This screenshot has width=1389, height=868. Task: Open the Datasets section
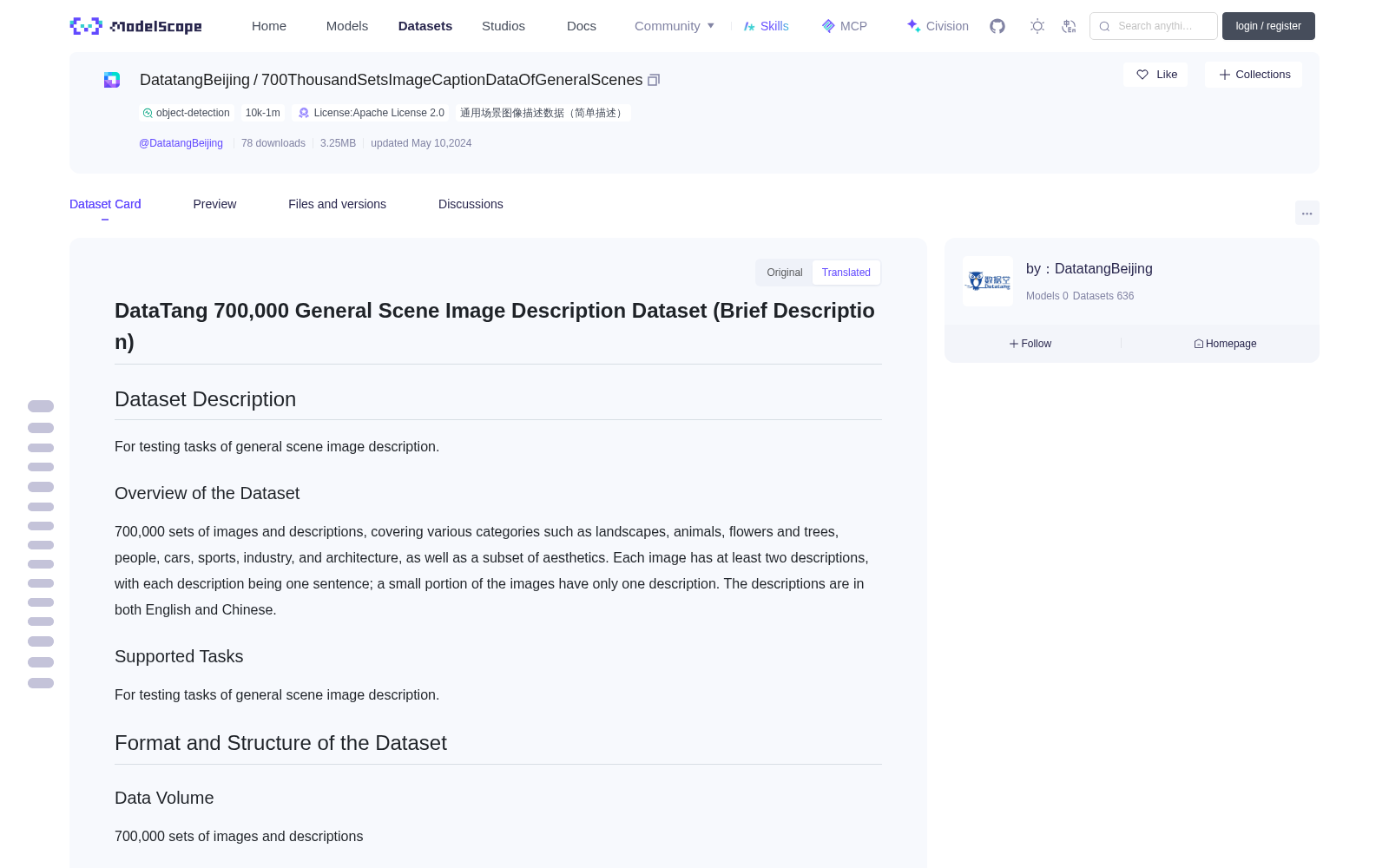tap(425, 26)
